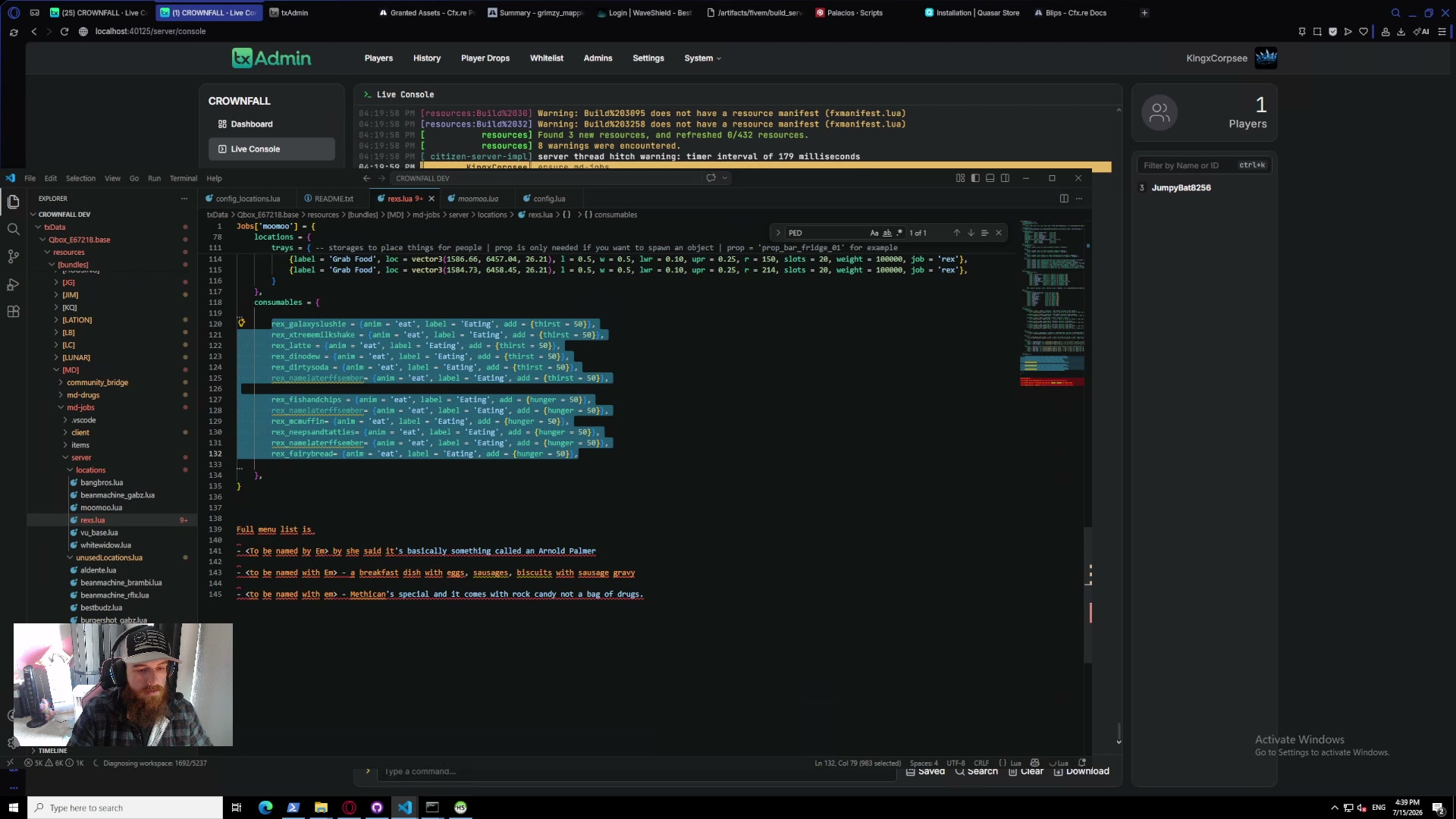This screenshot has width=1456, height=819.
Task: Open File Explorer from the taskbar
Action: (321, 808)
